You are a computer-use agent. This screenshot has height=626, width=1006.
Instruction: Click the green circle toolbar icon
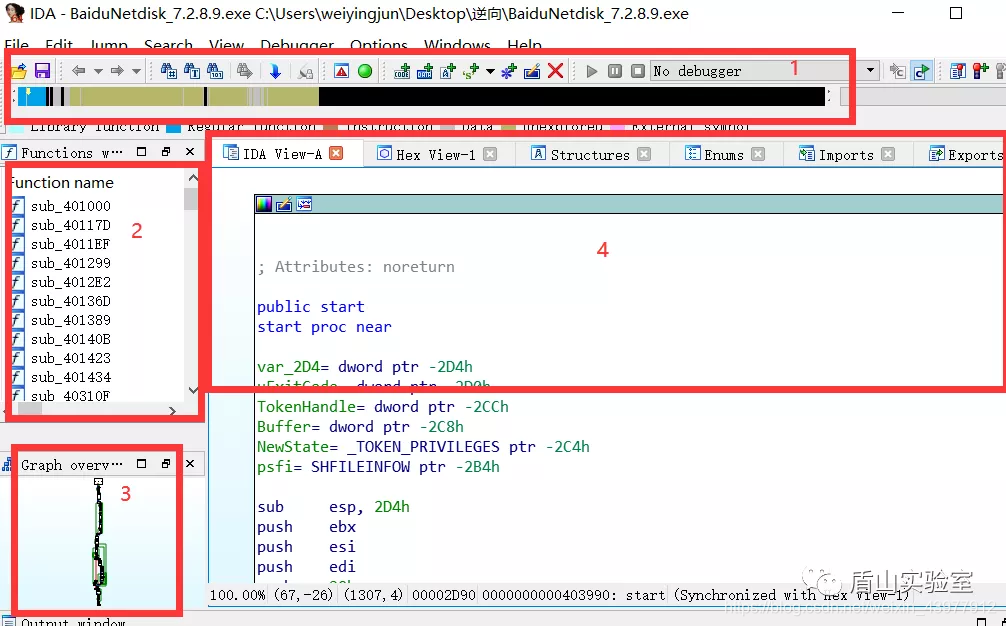click(365, 71)
